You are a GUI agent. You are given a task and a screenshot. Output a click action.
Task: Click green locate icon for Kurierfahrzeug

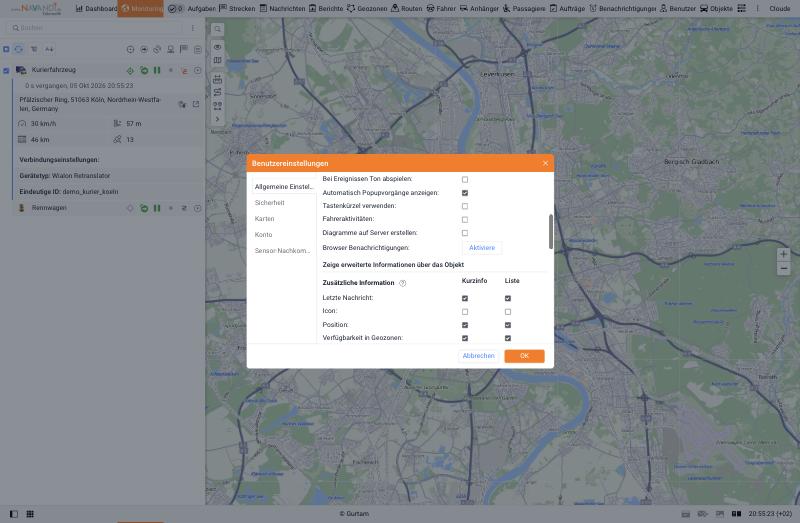click(x=131, y=70)
